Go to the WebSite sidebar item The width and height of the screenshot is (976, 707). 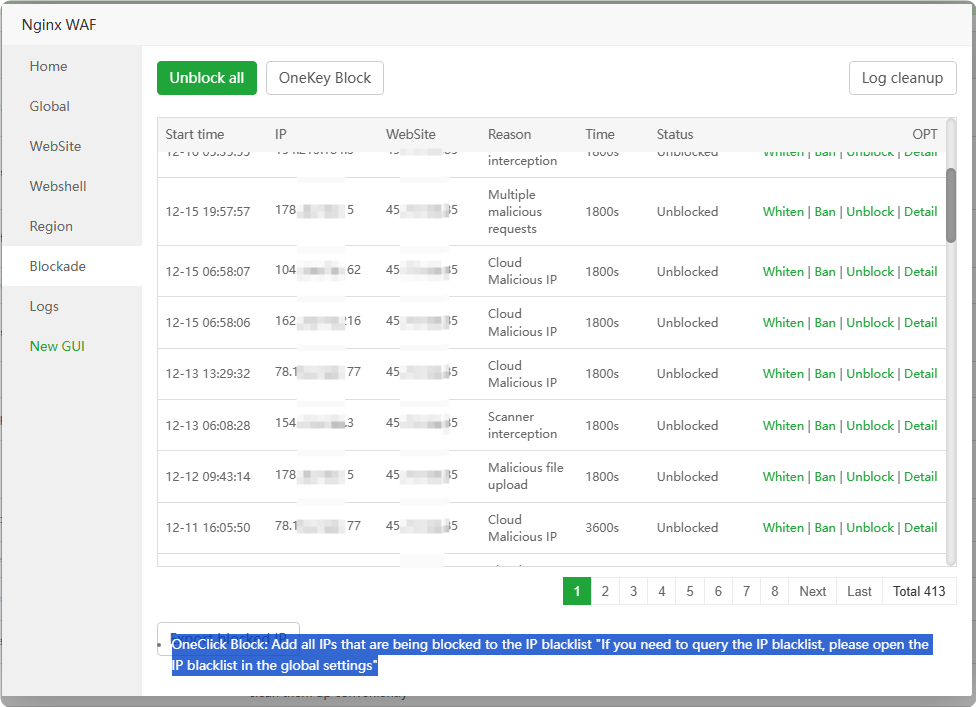(55, 146)
